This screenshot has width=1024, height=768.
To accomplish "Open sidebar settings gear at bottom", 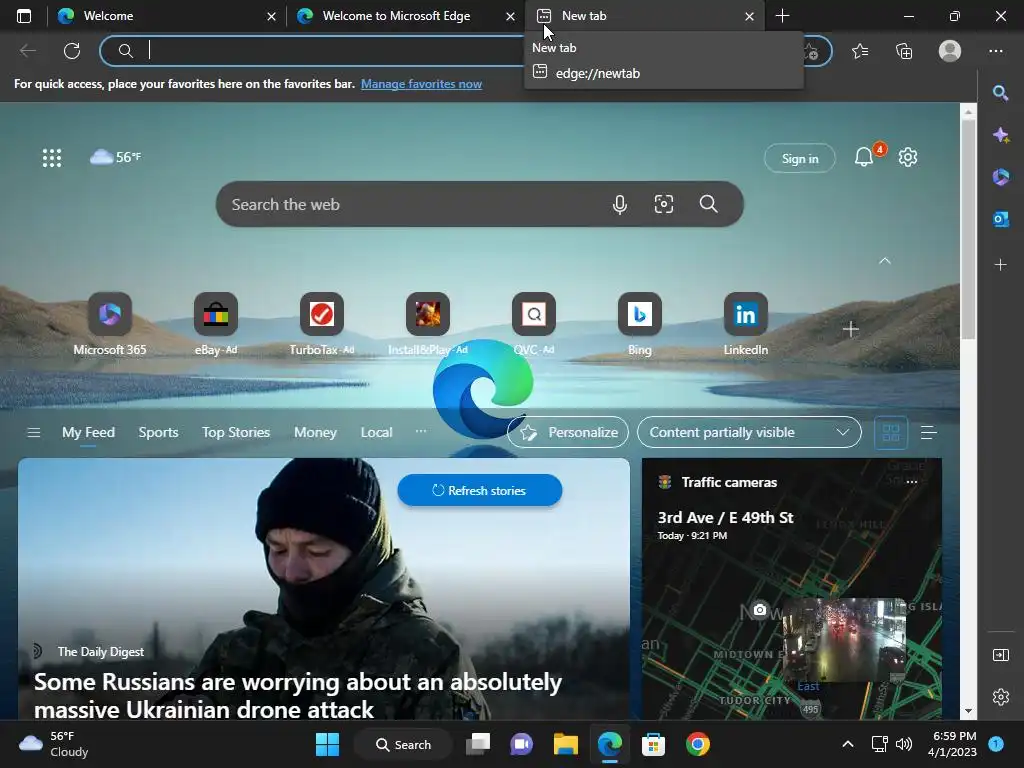I will click(1000, 697).
